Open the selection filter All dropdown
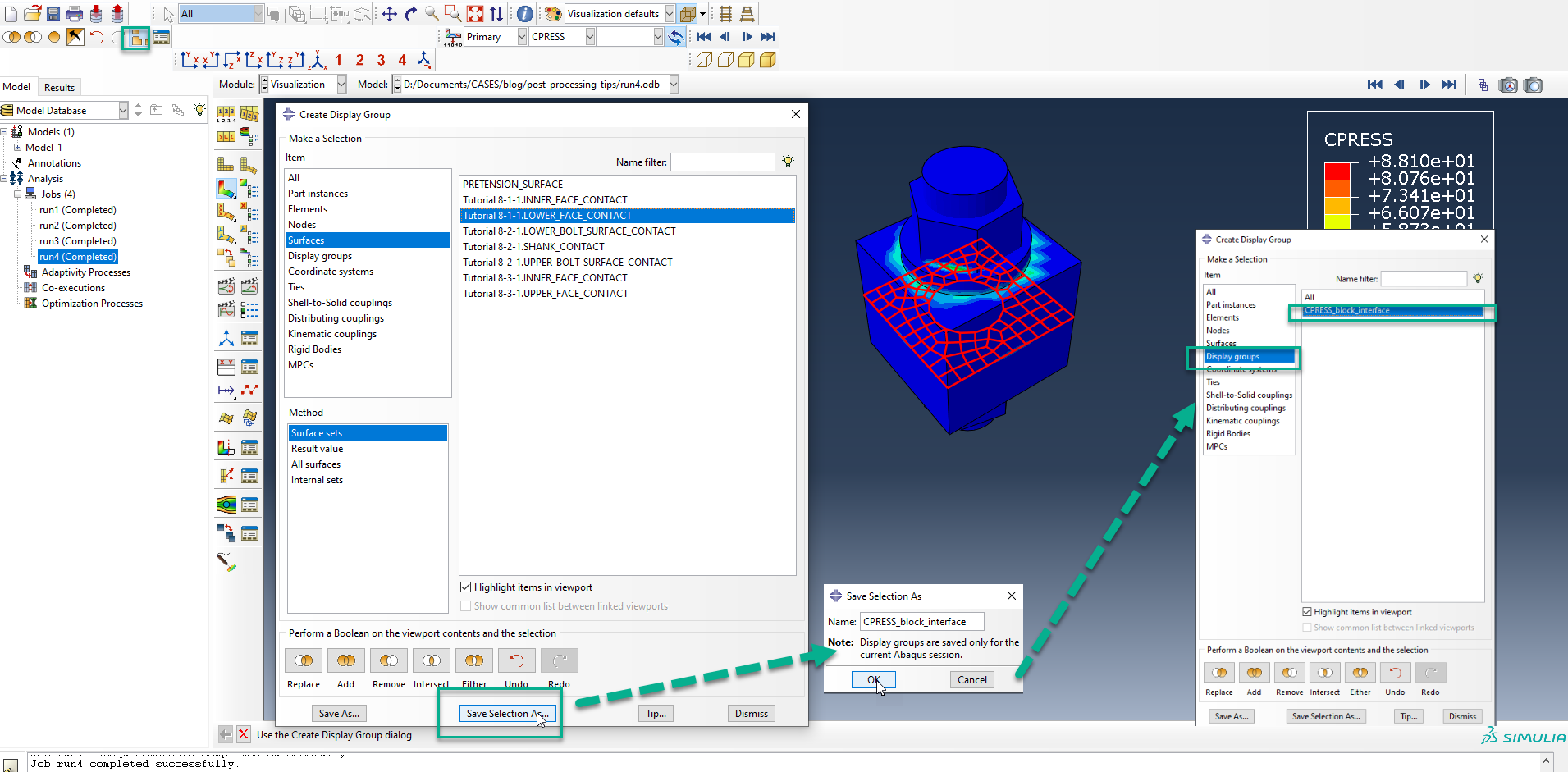The width and height of the screenshot is (1568, 772). (258, 13)
